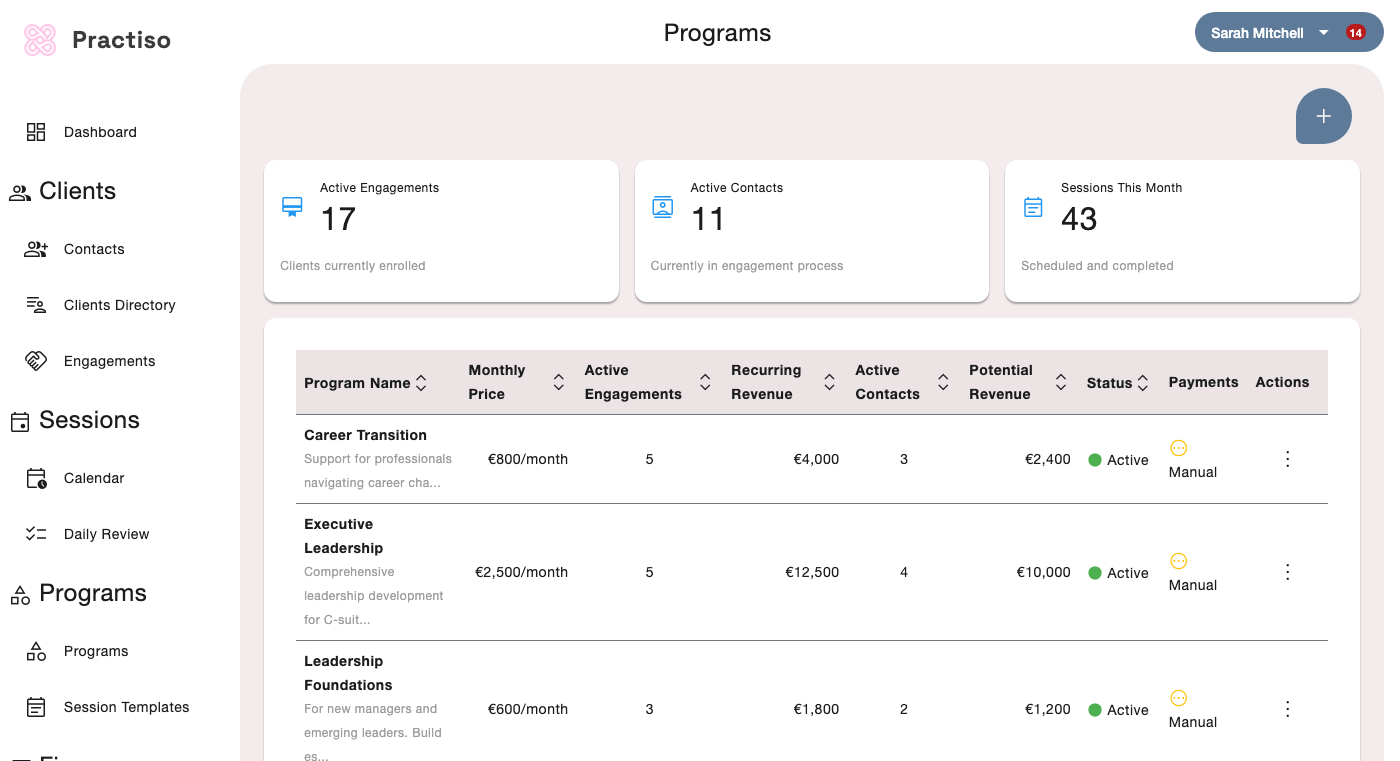Image resolution: width=1400 pixels, height=761 pixels.
Task: Sort programs by Status
Action: [1143, 382]
